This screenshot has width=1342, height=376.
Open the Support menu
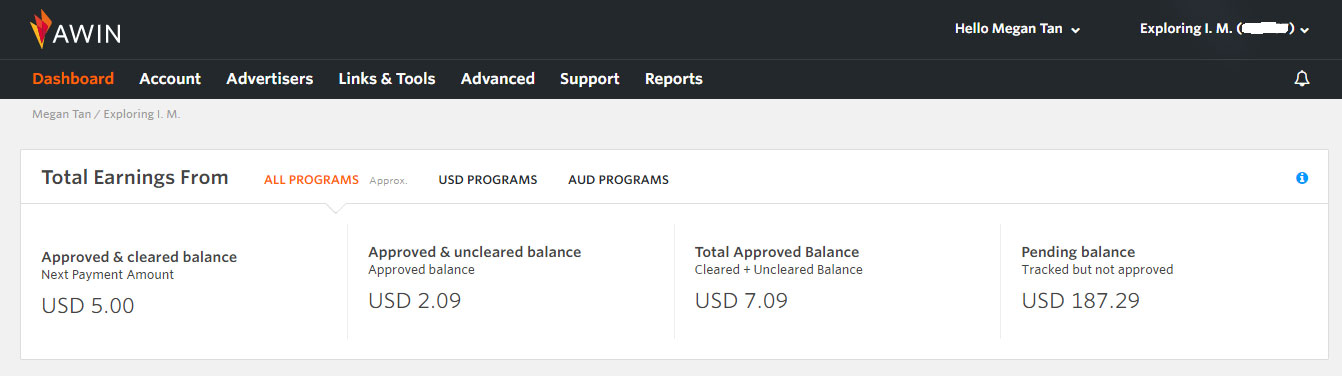tap(590, 78)
